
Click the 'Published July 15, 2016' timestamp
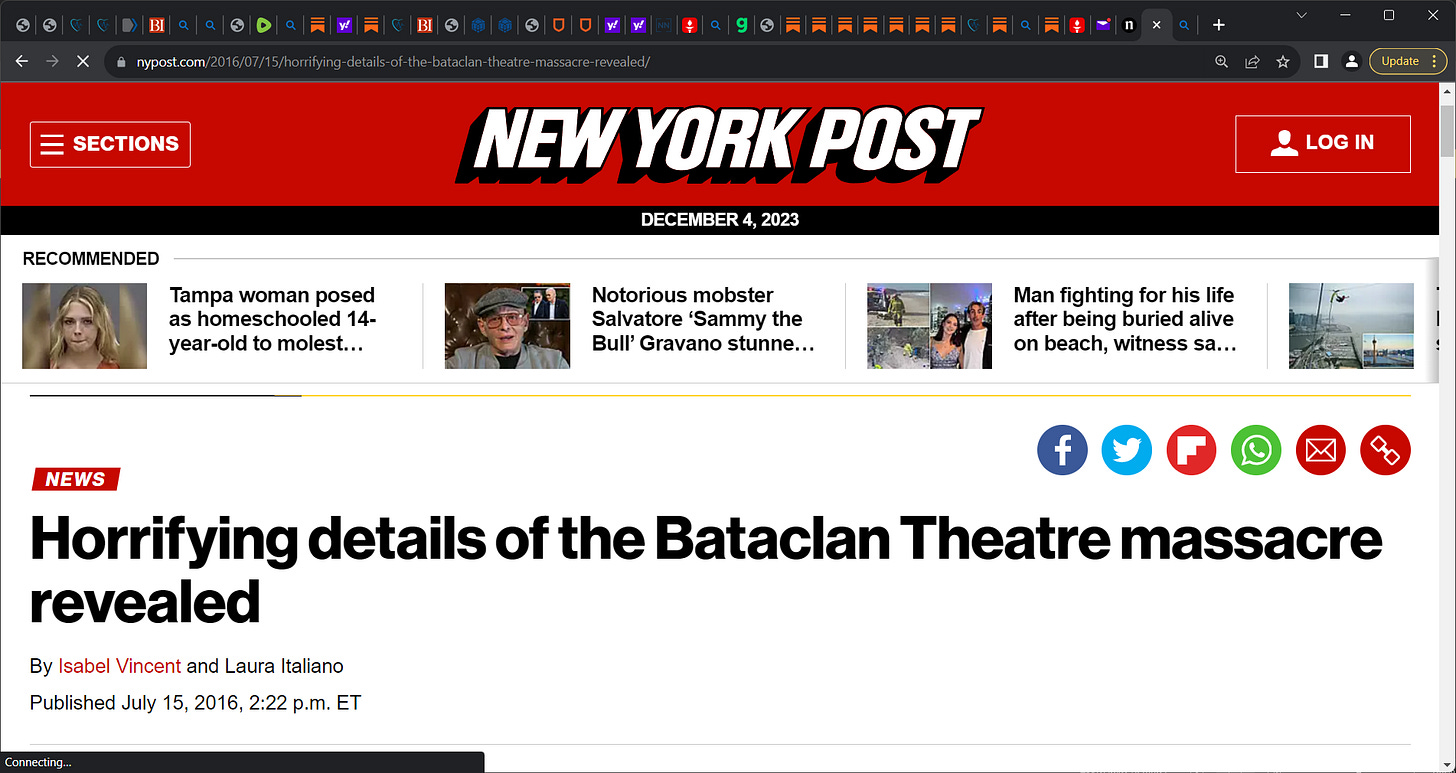(x=195, y=703)
